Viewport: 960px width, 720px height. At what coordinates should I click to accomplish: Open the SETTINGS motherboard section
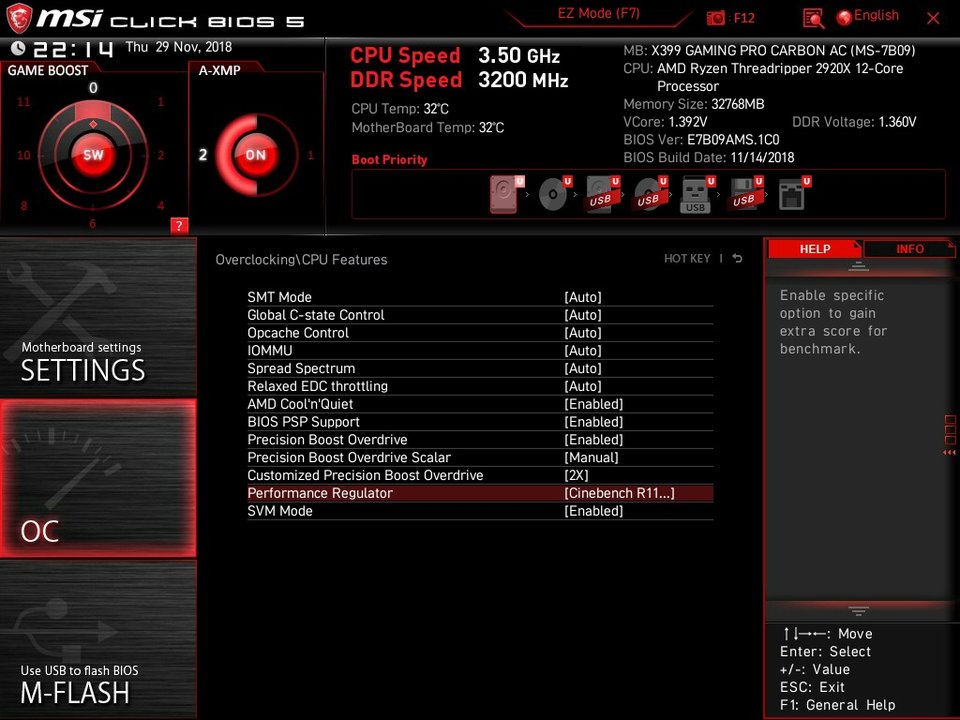98,317
